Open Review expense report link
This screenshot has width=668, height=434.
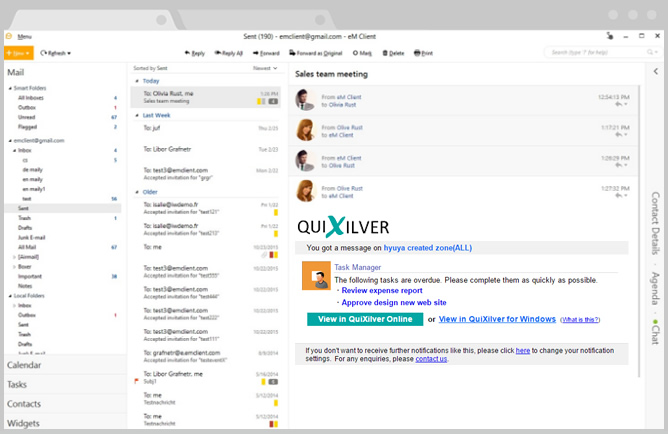[382, 290]
